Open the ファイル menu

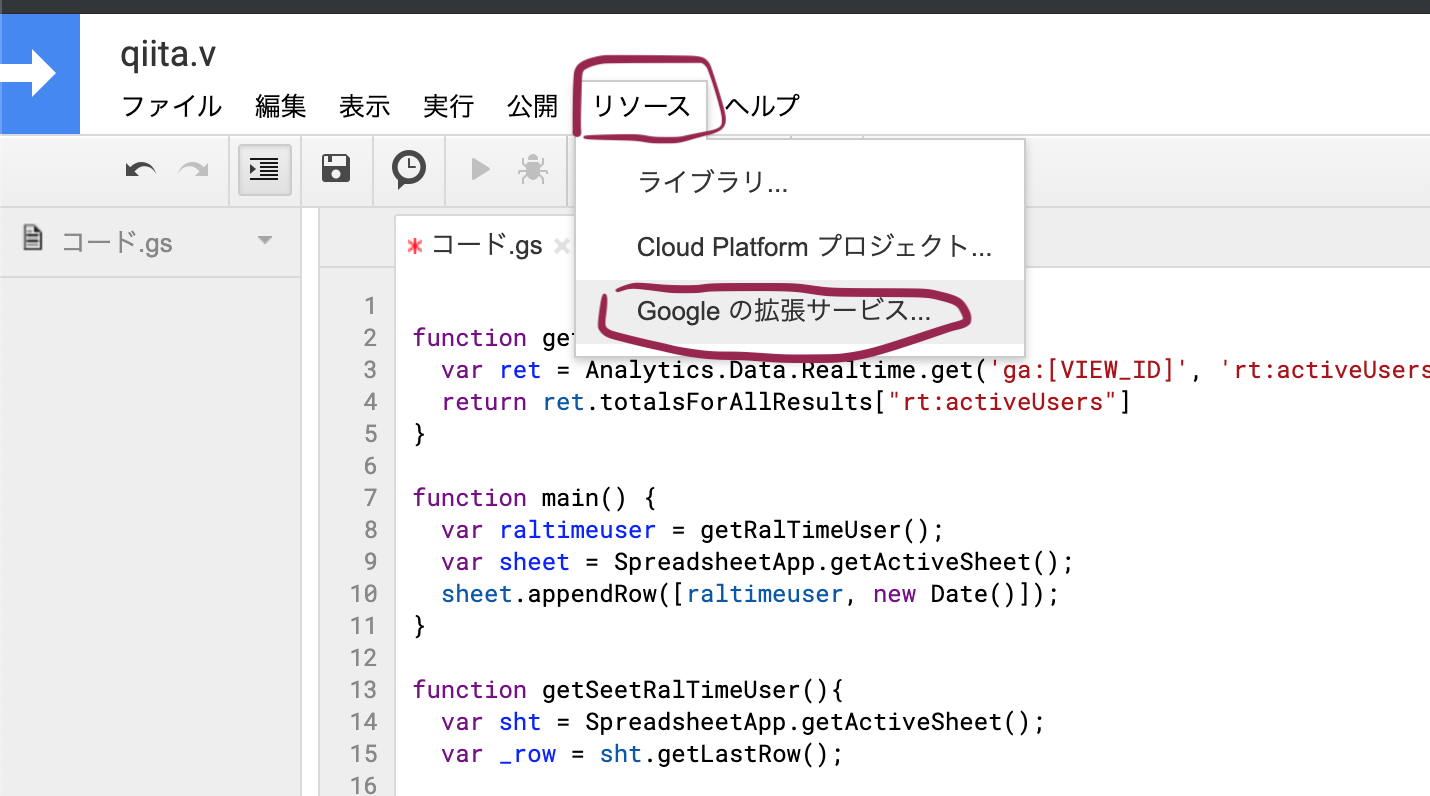click(171, 106)
